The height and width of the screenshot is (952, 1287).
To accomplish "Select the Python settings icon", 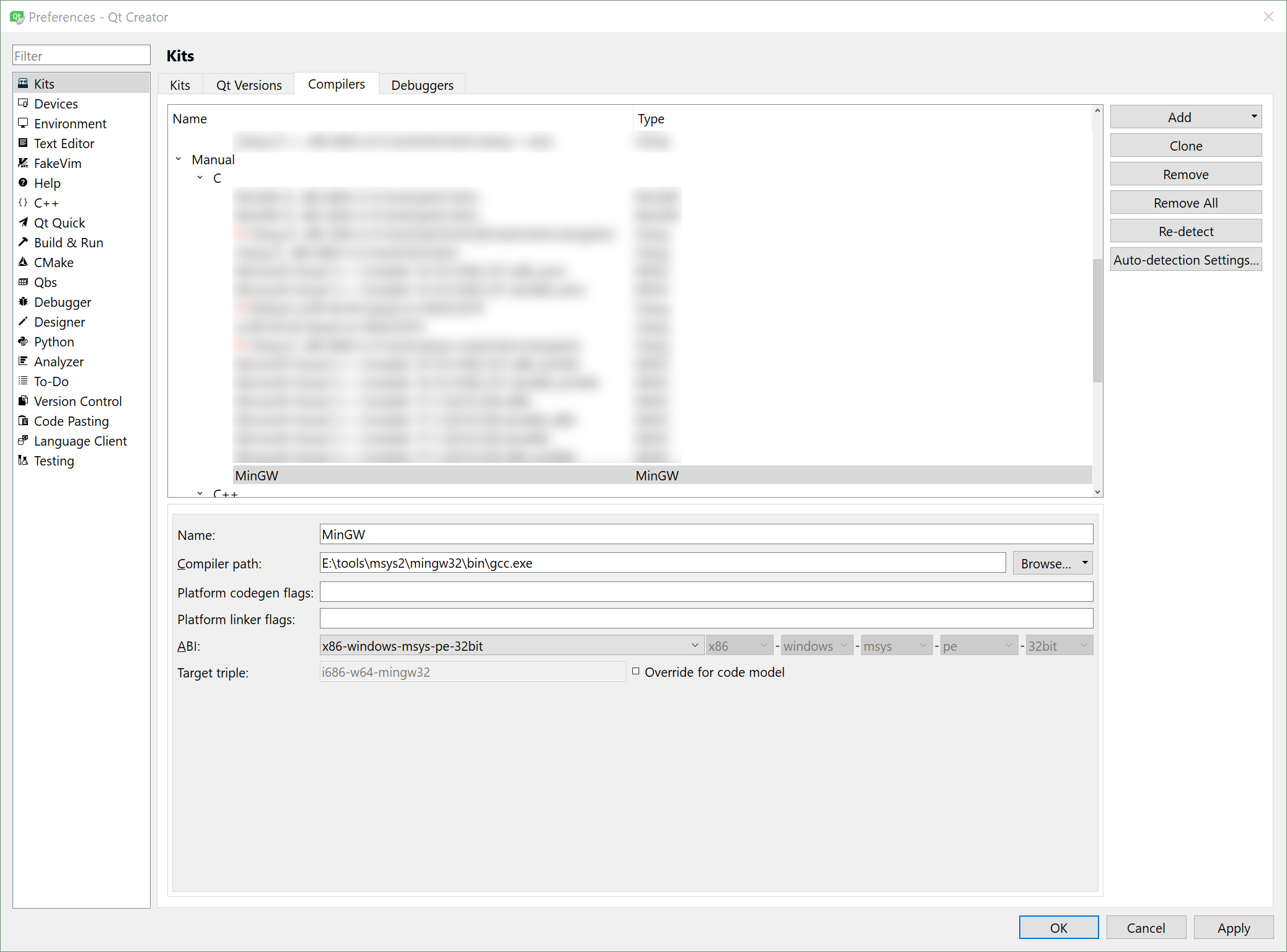I will 23,341.
